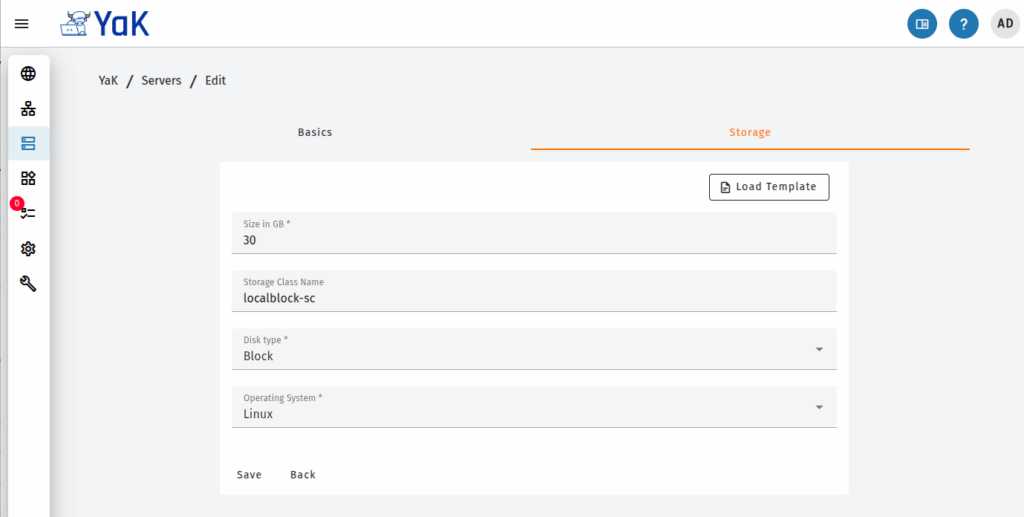Focus the Size in GB field
This screenshot has width=1024, height=517.
click(x=534, y=233)
